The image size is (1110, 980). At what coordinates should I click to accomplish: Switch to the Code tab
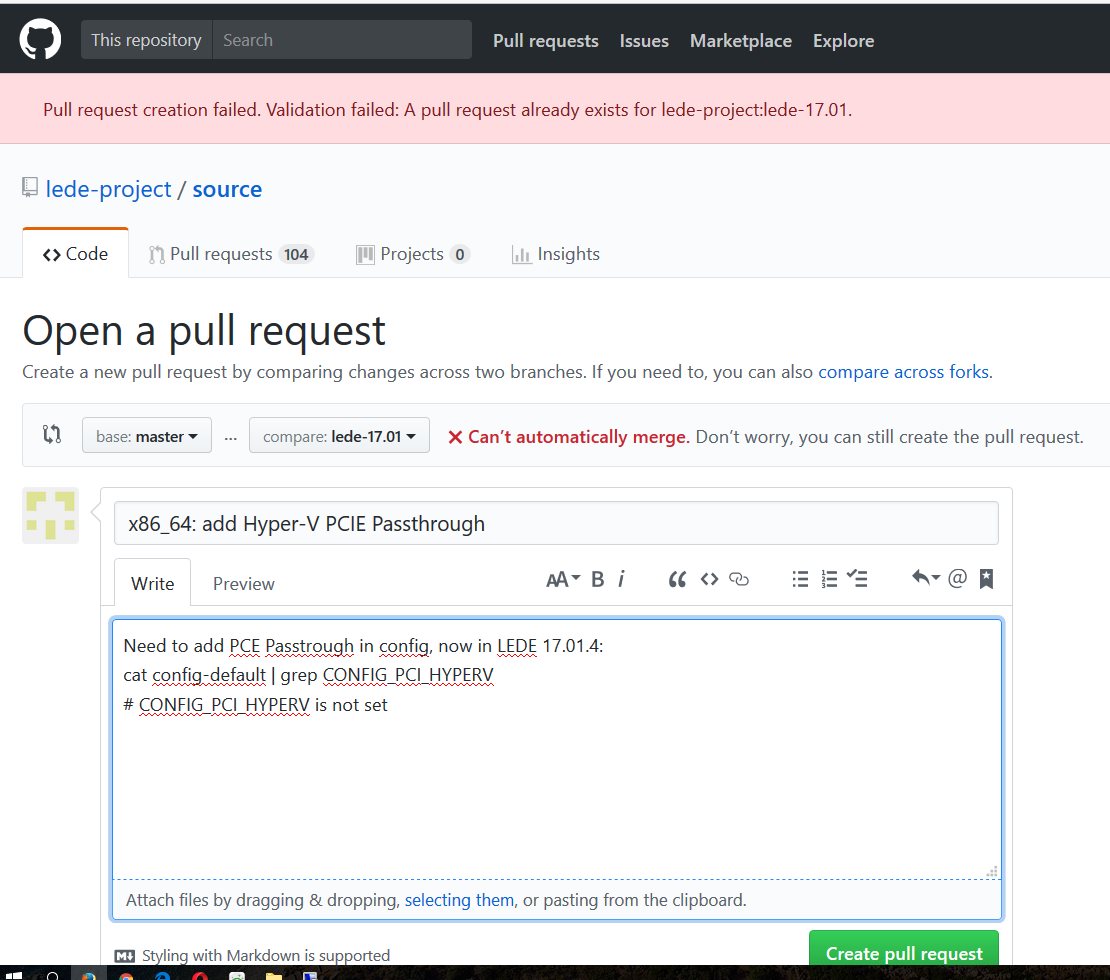(76, 253)
